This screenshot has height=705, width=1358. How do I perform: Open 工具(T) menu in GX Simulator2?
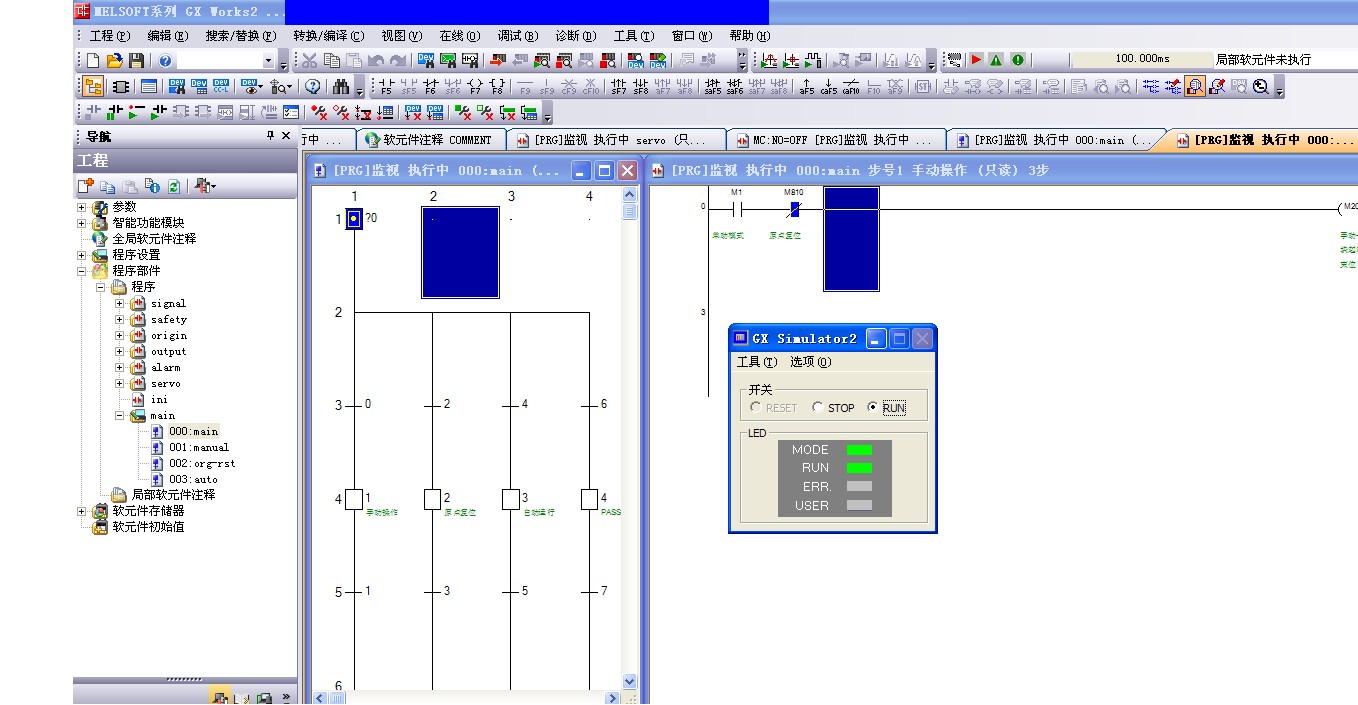756,362
